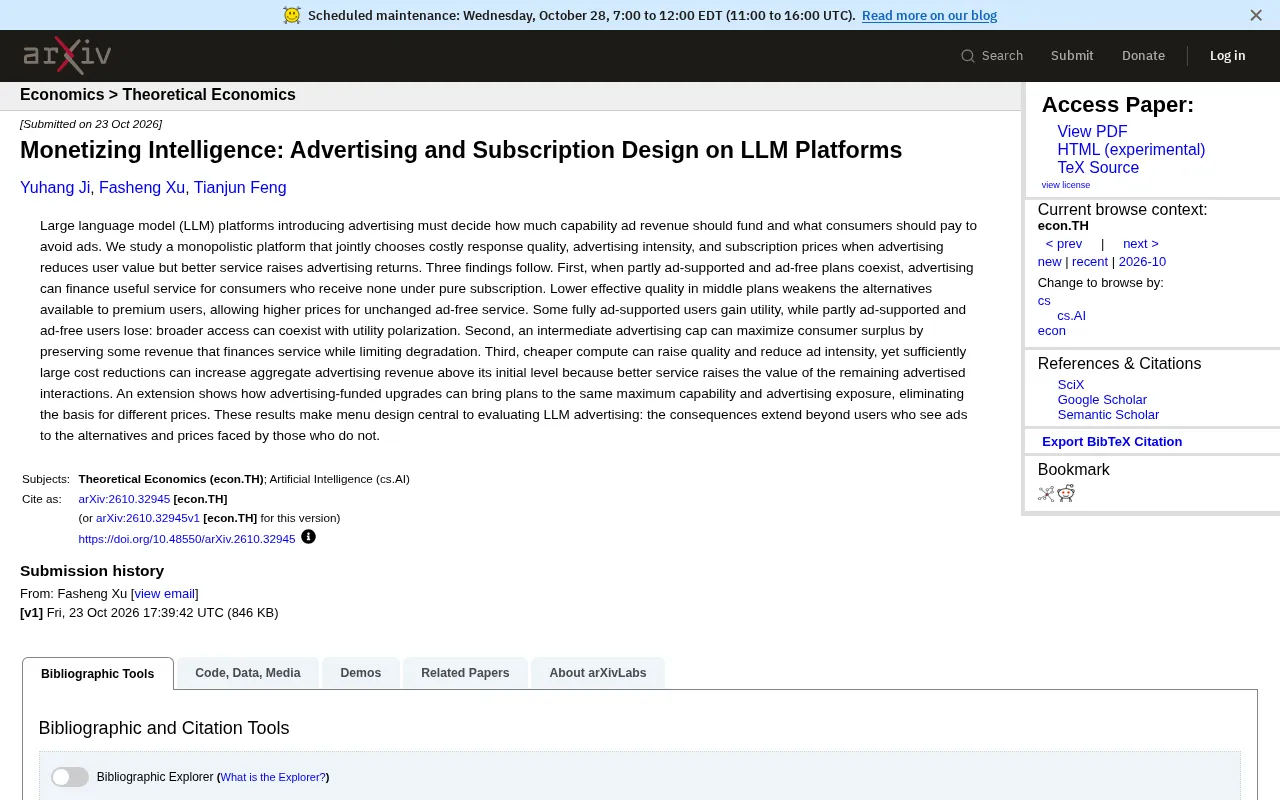Click Export BibTeX Citation

pos(1112,442)
